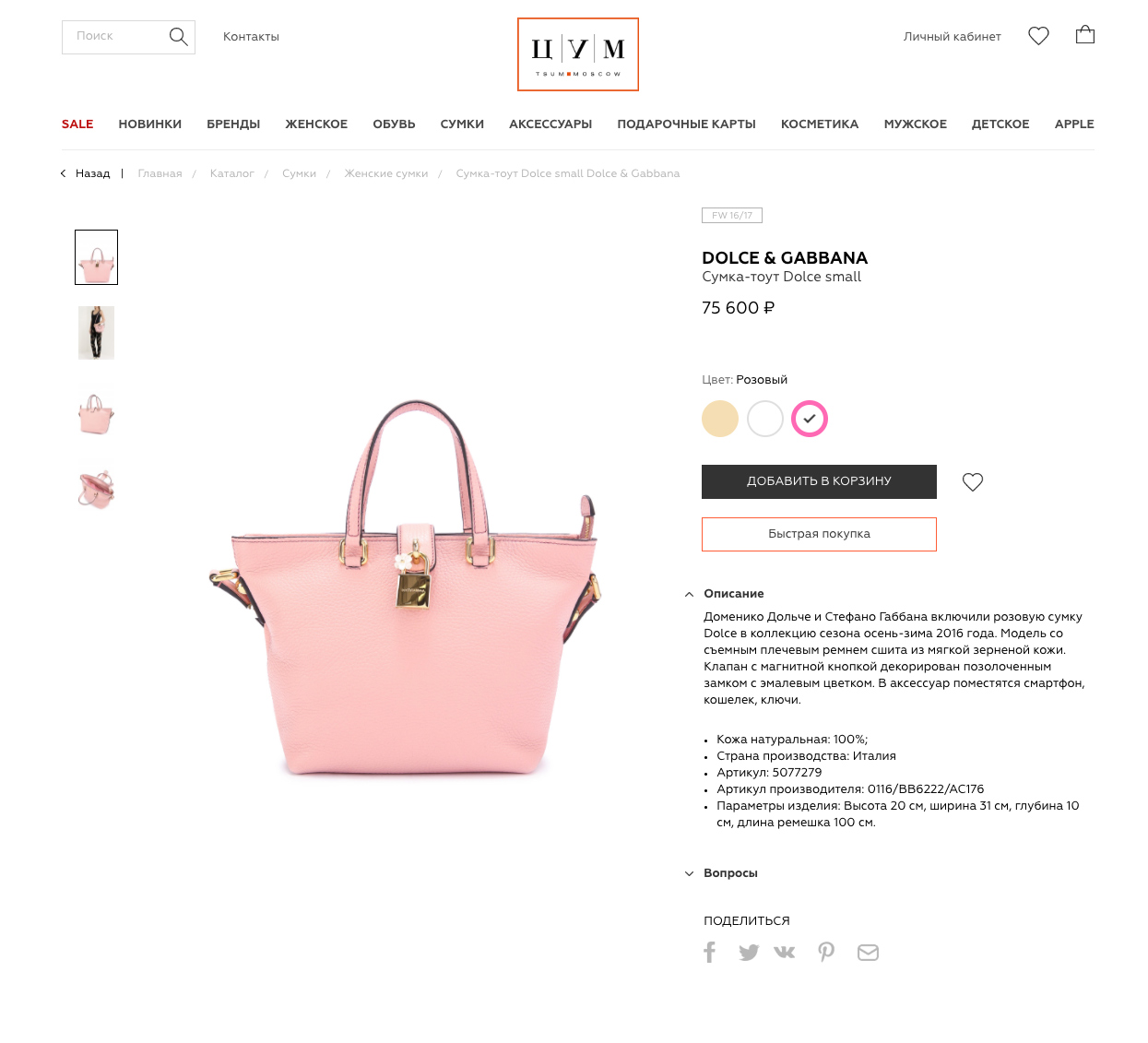Add bag to favorites heart icon
The height and width of the screenshot is (1043, 1148).
click(973, 482)
